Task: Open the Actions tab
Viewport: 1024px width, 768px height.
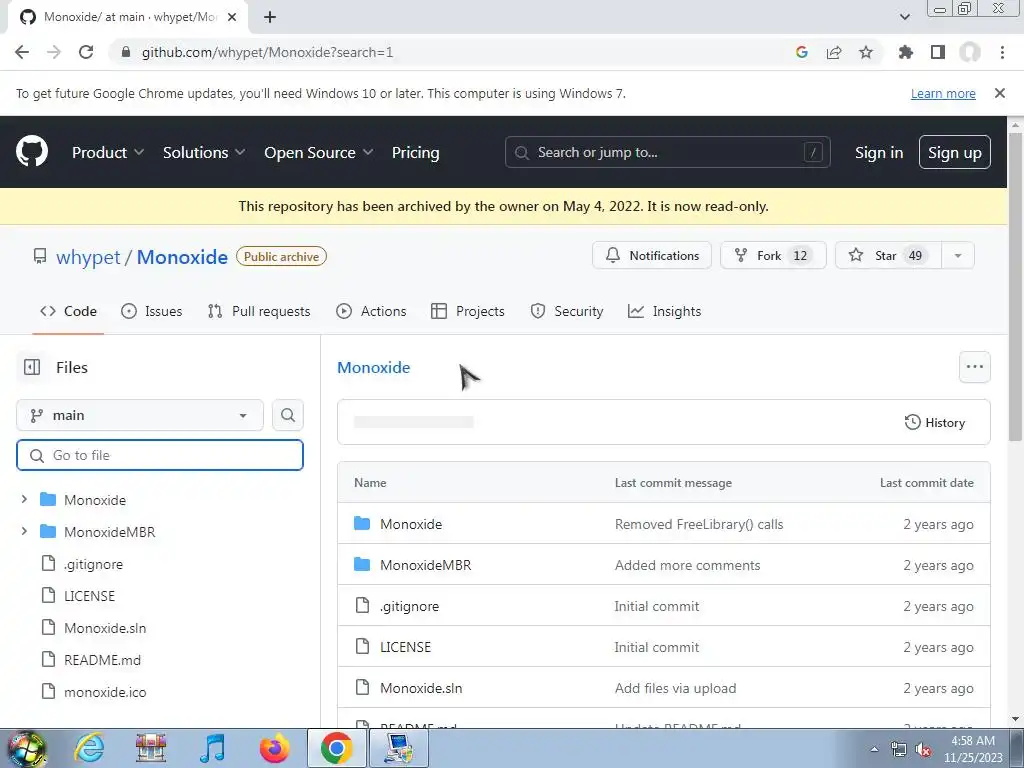Action: point(371,312)
